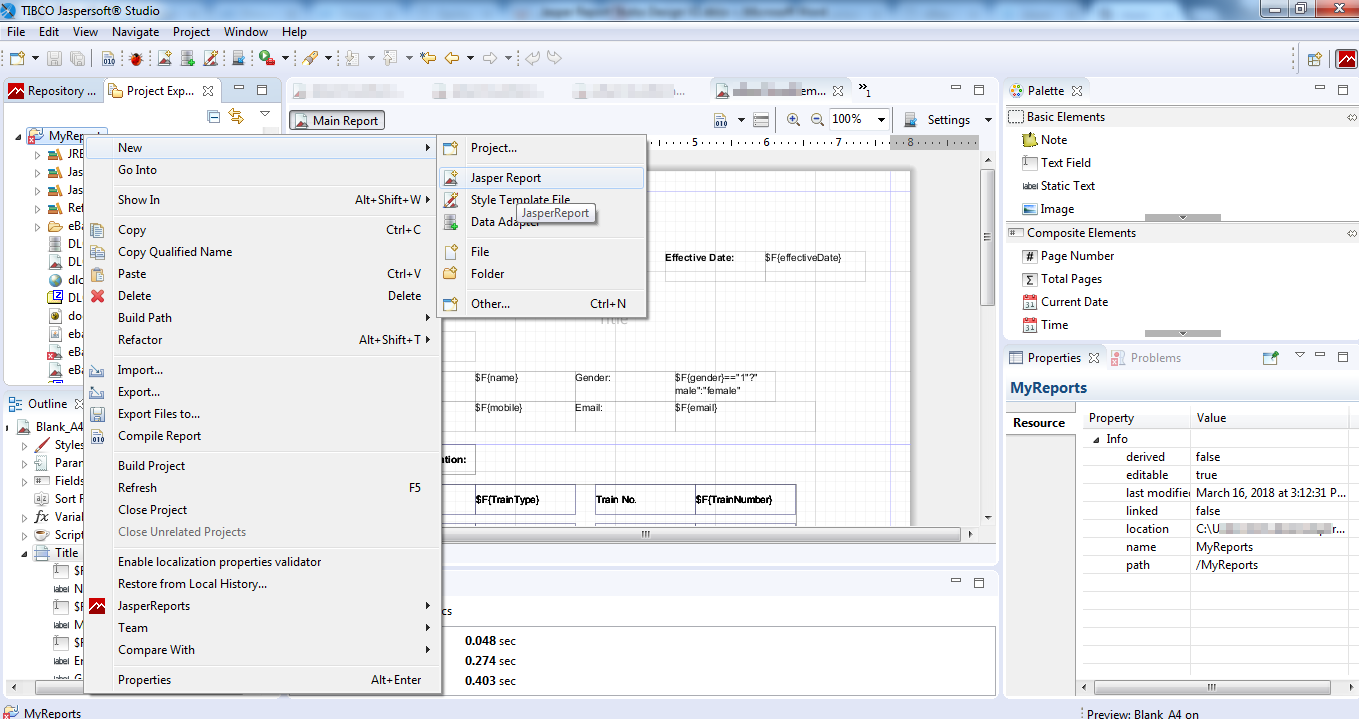Choose Jasper Report from New submenu

[541, 178]
